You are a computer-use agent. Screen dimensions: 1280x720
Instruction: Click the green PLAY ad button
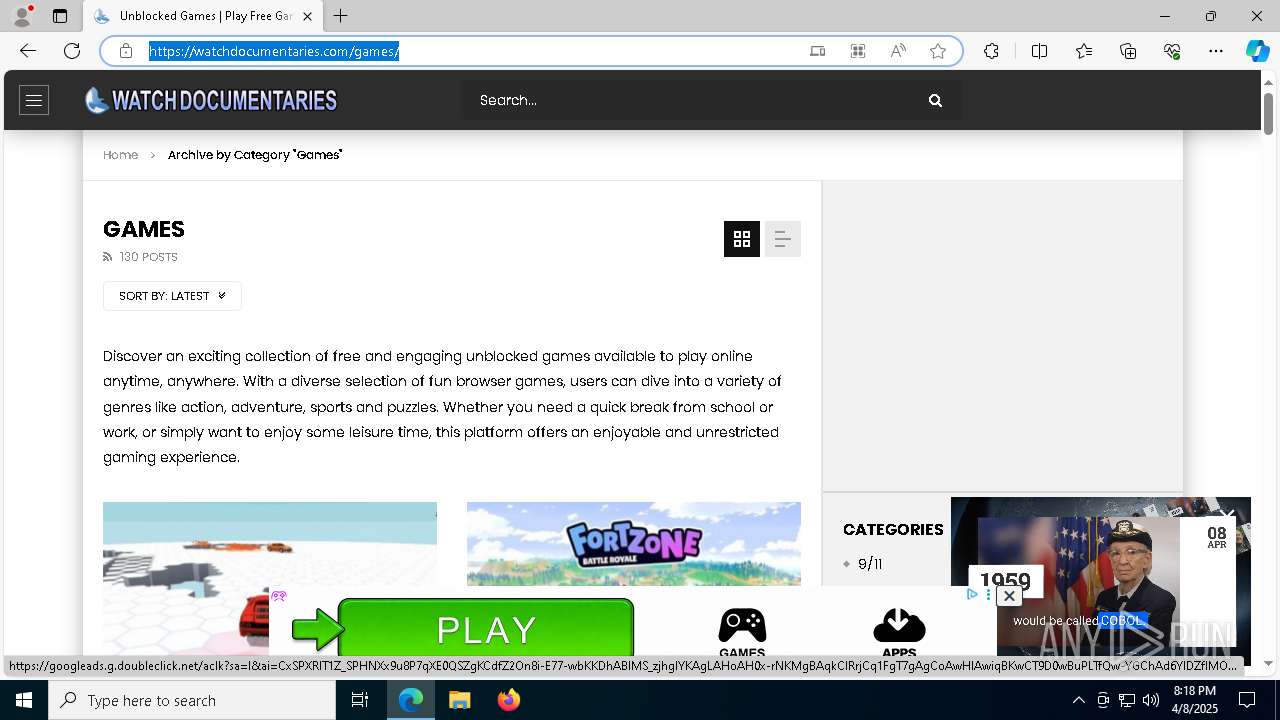[486, 630]
